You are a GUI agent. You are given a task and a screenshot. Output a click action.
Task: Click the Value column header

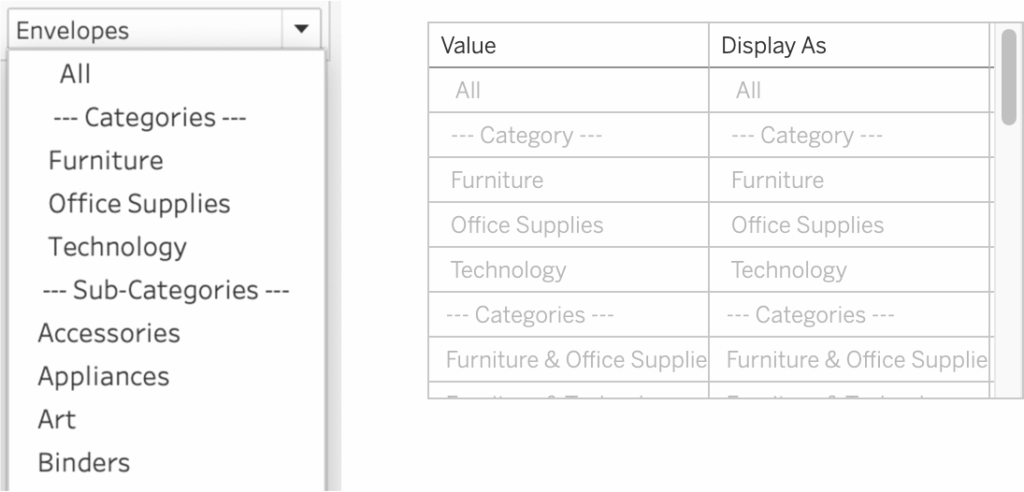point(468,46)
